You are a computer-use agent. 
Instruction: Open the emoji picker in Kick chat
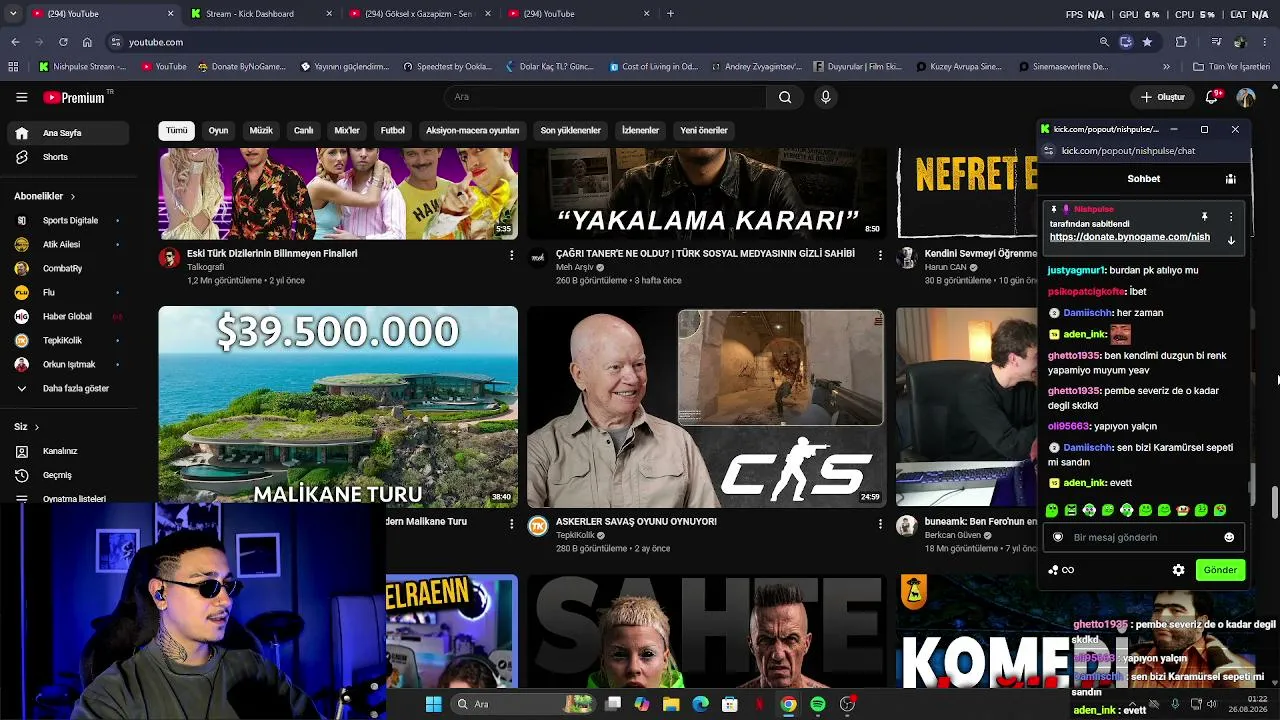(x=1229, y=537)
